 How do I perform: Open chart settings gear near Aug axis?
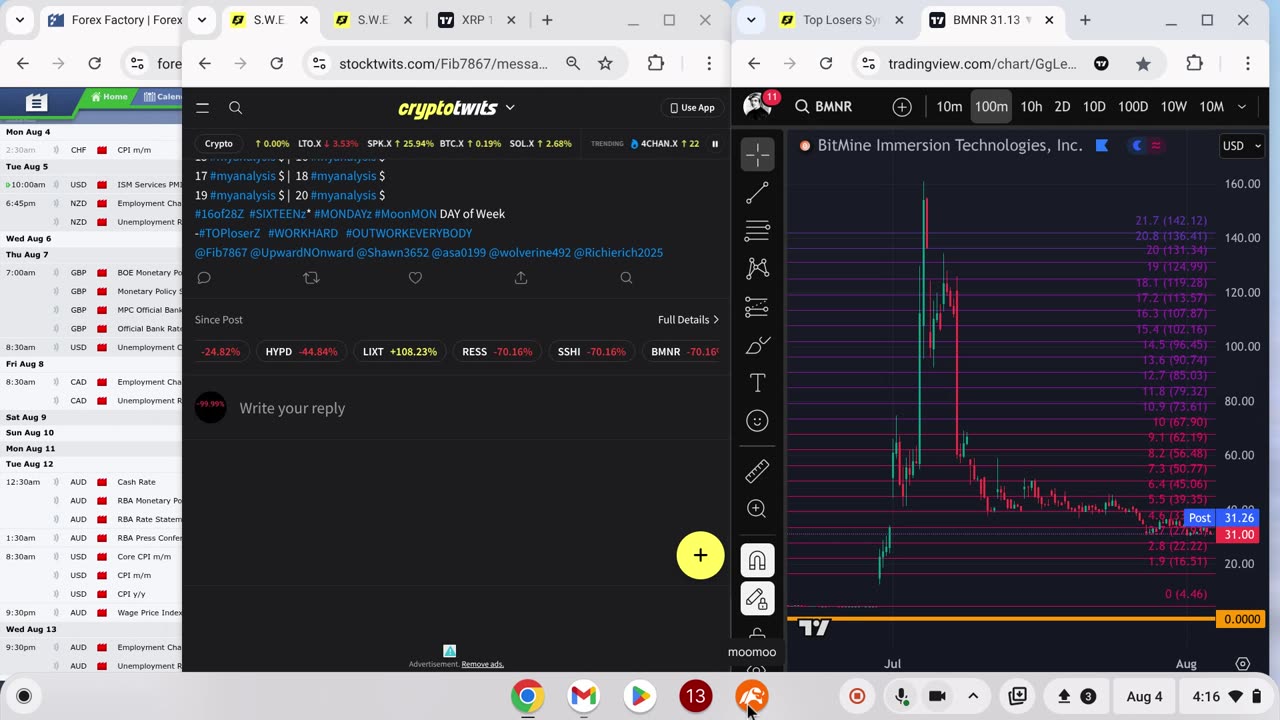[x=1243, y=664]
